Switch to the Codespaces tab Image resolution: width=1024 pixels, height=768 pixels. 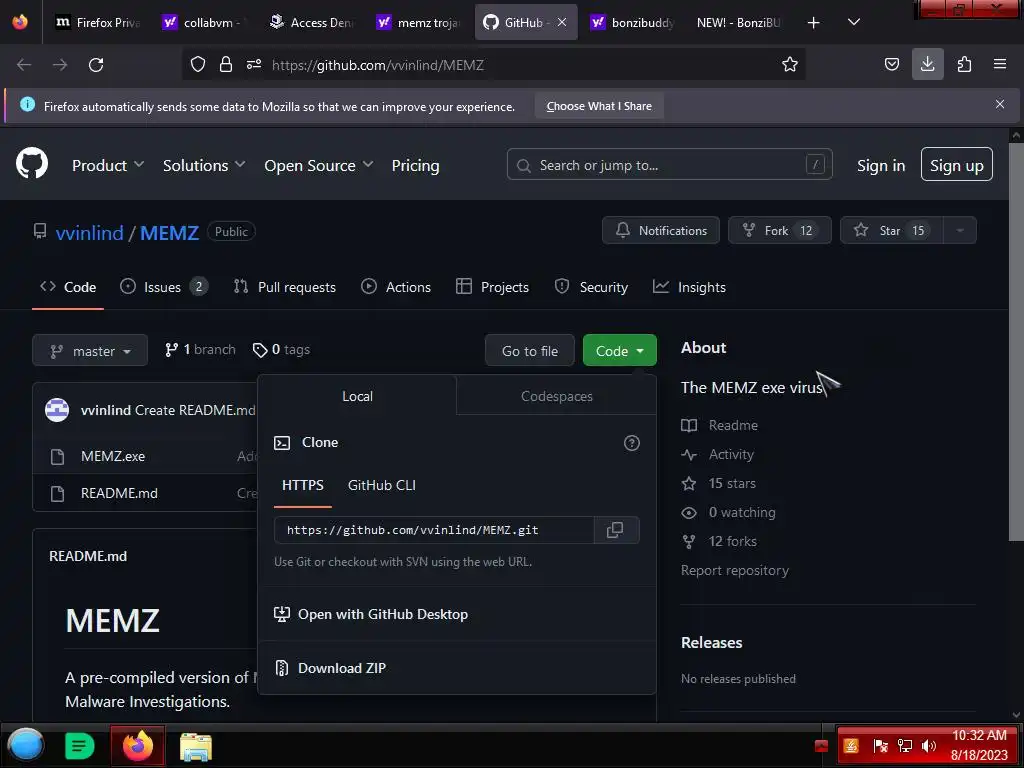click(556, 396)
